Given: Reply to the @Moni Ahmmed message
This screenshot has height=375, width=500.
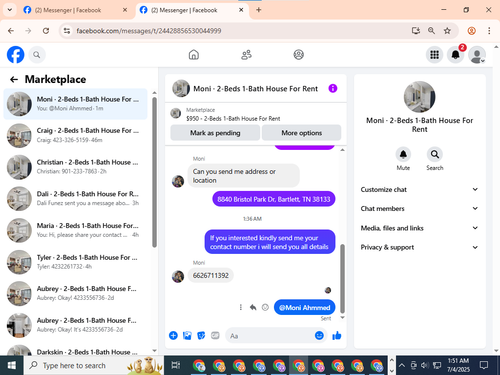Looking at the screenshot, I should [x=253, y=307].
